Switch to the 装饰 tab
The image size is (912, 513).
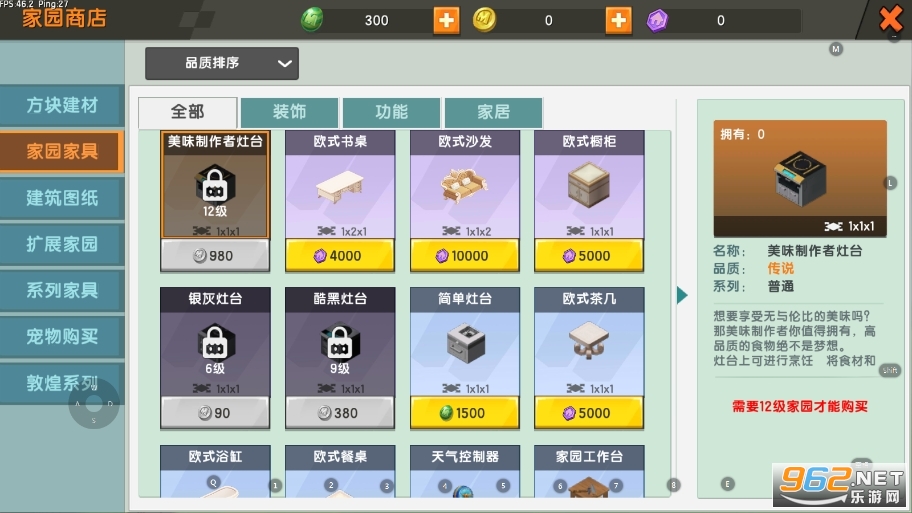[x=289, y=112]
